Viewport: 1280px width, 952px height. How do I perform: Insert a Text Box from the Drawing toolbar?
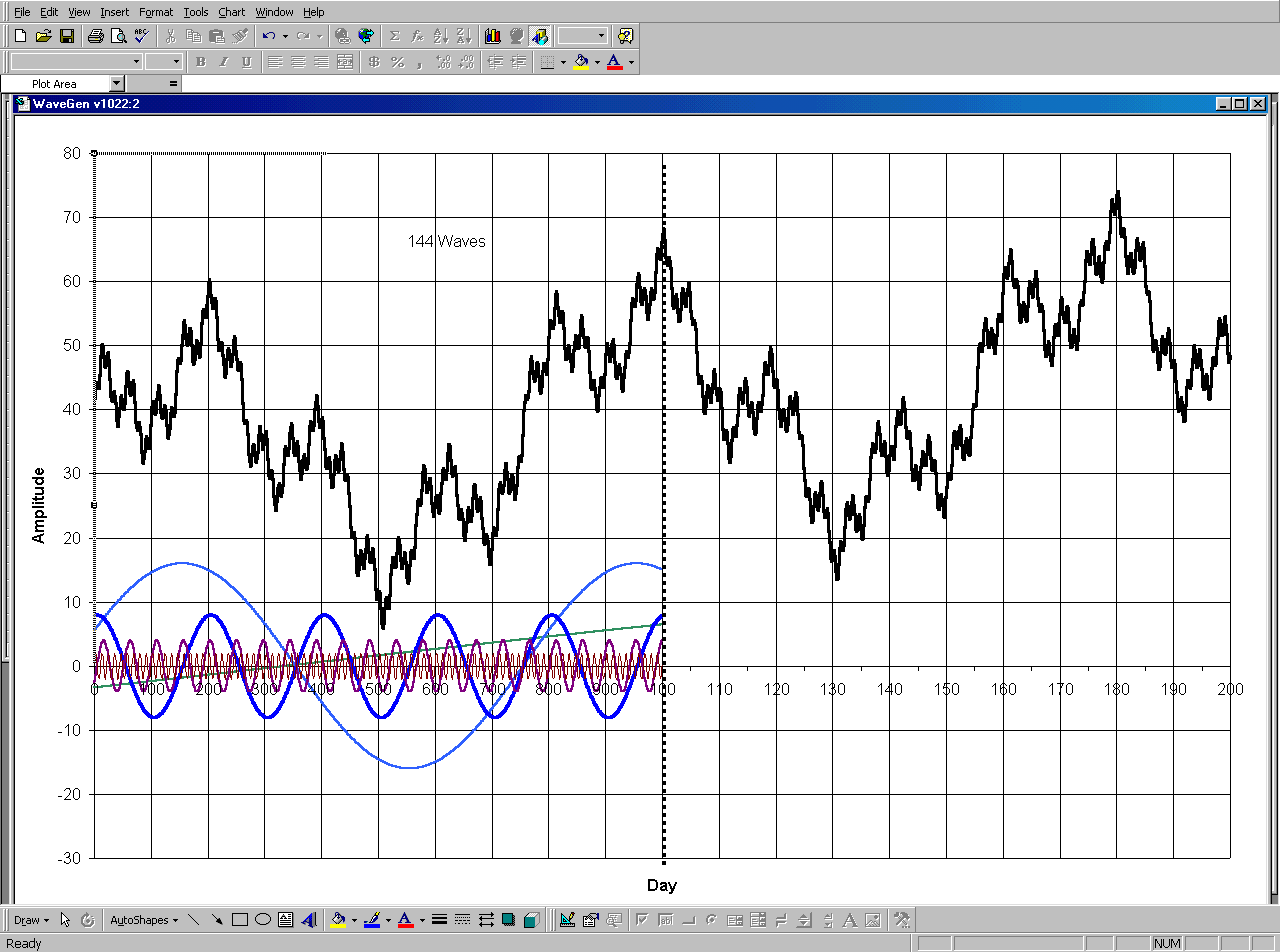coord(286,920)
